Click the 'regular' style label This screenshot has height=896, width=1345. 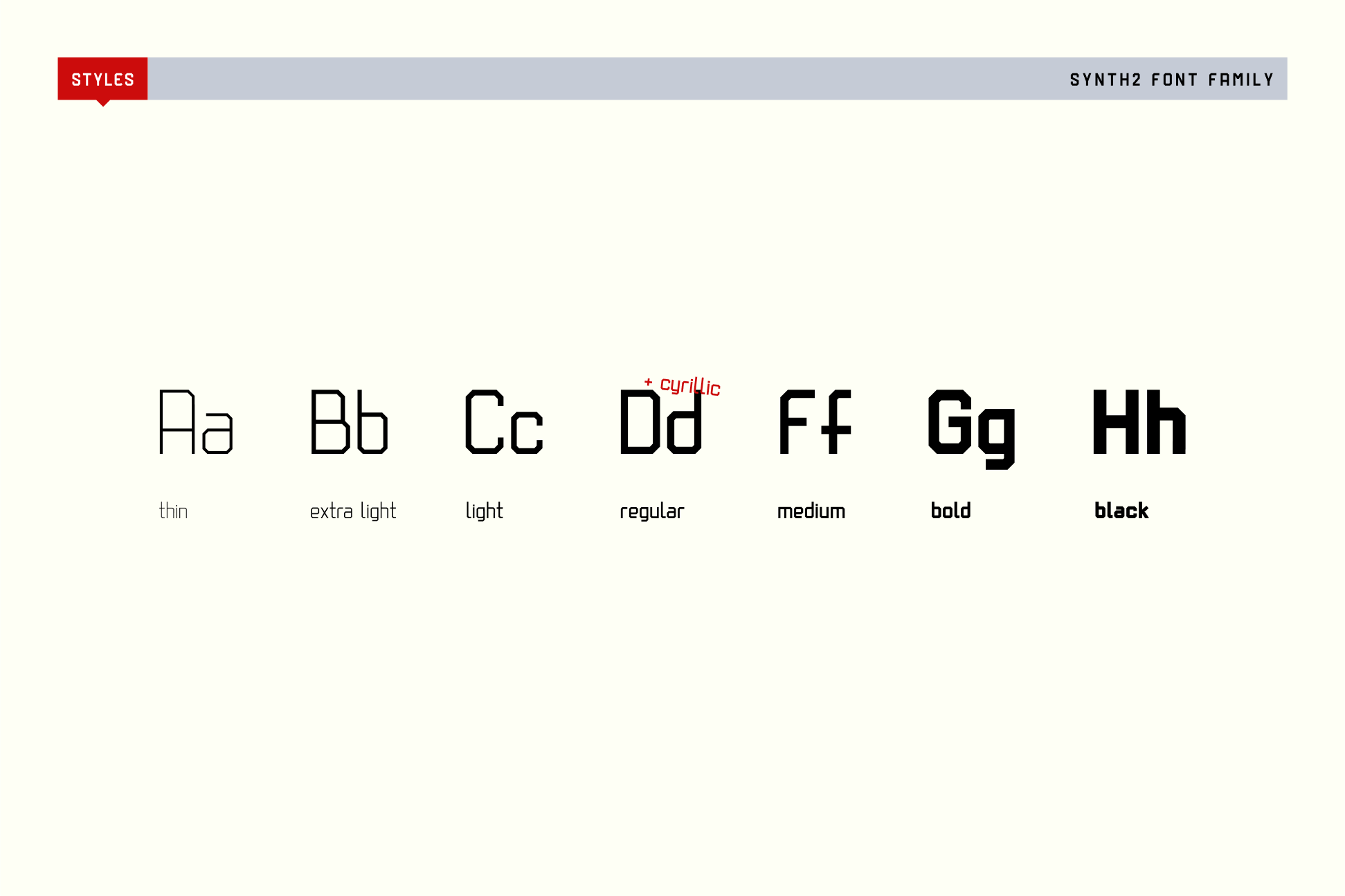coord(651,512)
